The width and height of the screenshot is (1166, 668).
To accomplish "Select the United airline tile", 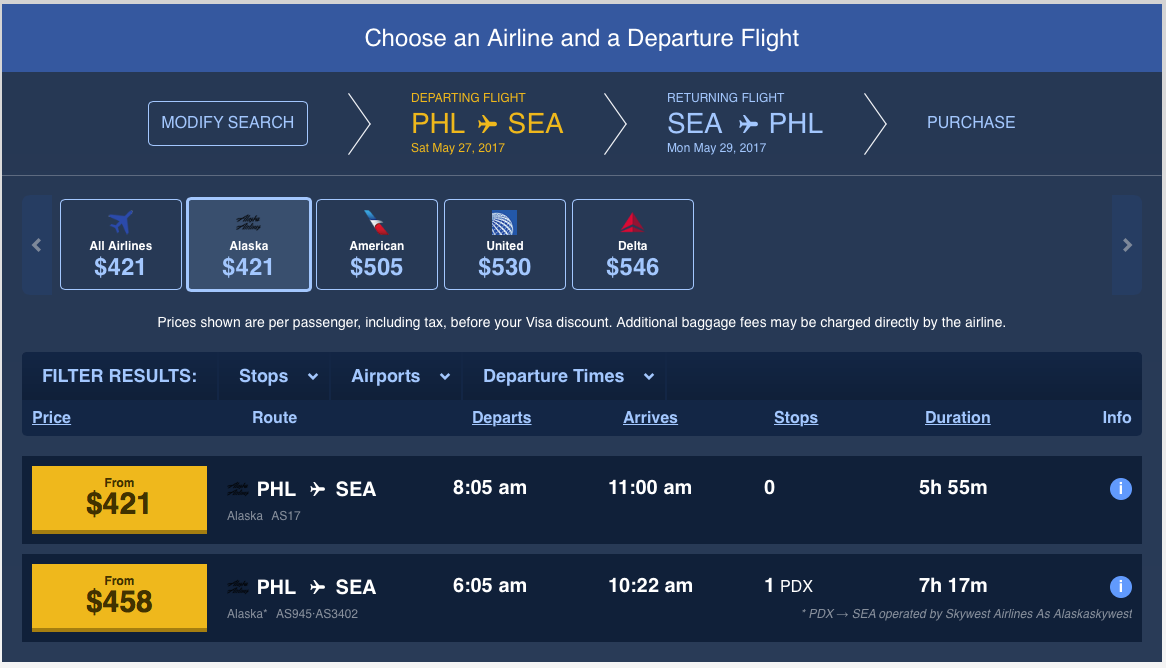I will coord(505,245).
